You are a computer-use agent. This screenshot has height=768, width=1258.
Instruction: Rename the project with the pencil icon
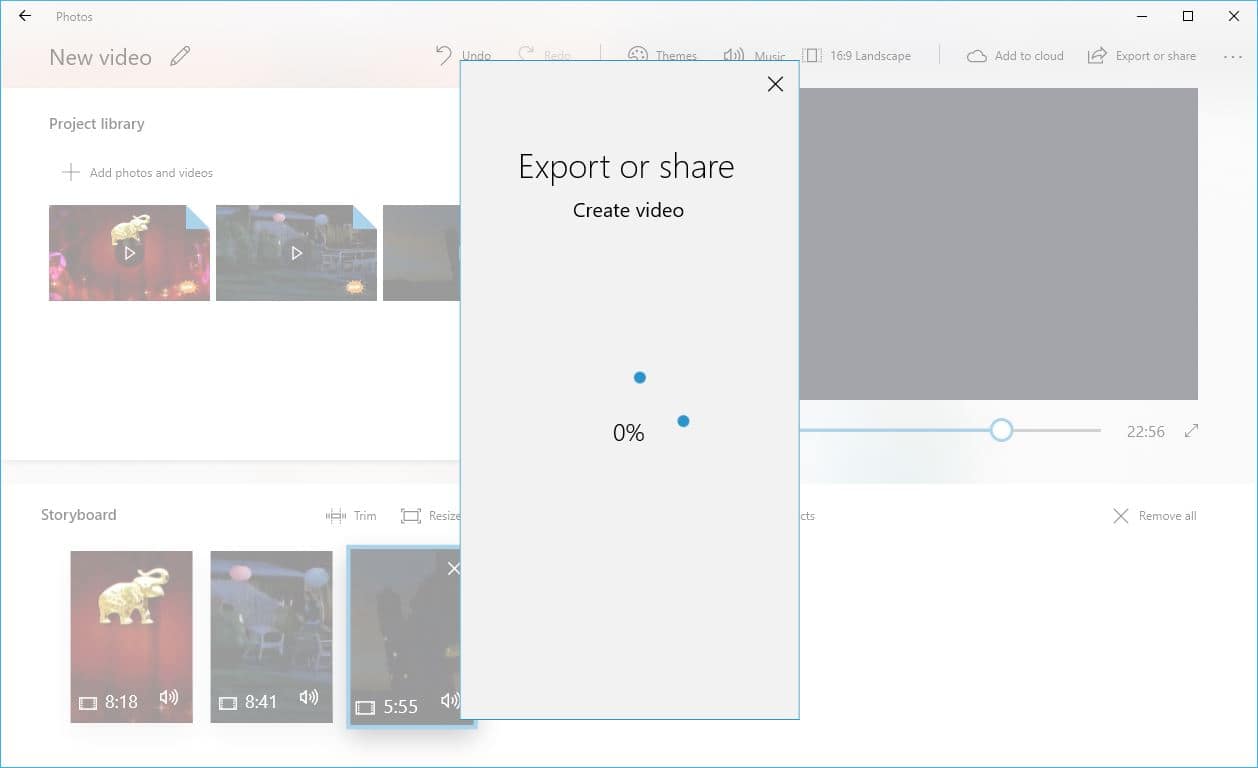click(180, 56)
